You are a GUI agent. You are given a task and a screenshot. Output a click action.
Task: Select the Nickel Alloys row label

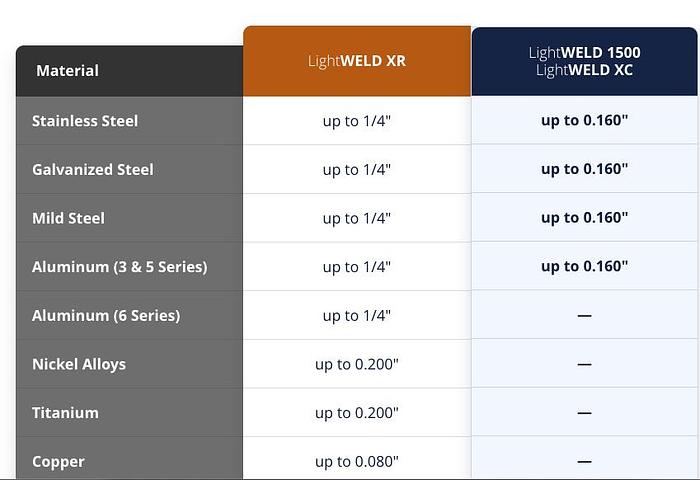coord(79,364)
